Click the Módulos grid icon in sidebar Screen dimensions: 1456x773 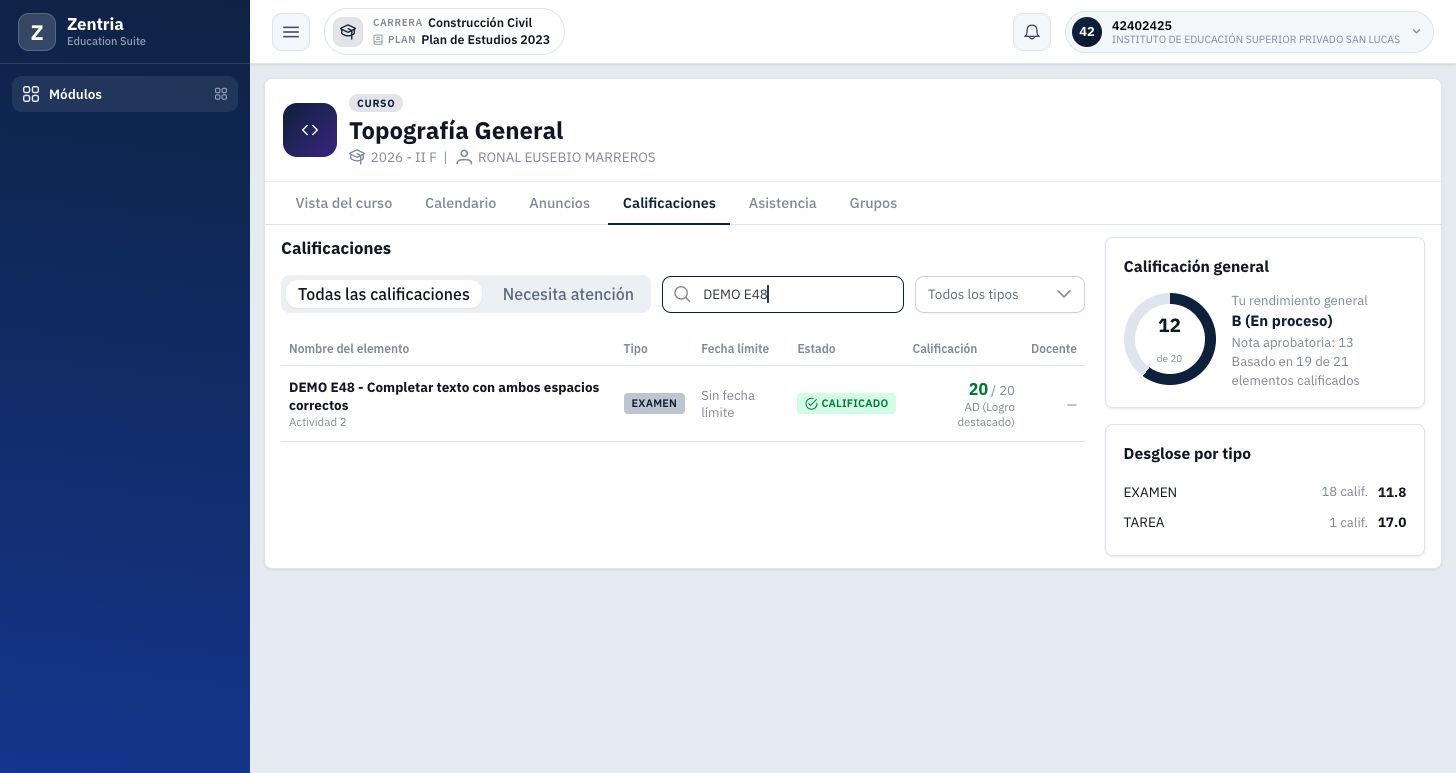31,94
